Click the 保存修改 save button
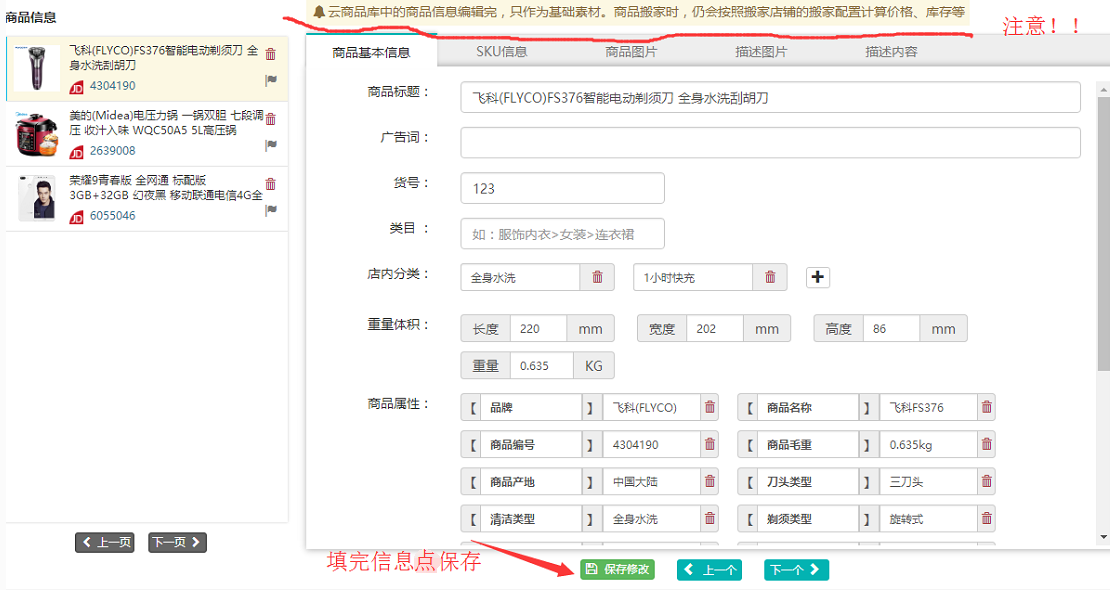 617,569
